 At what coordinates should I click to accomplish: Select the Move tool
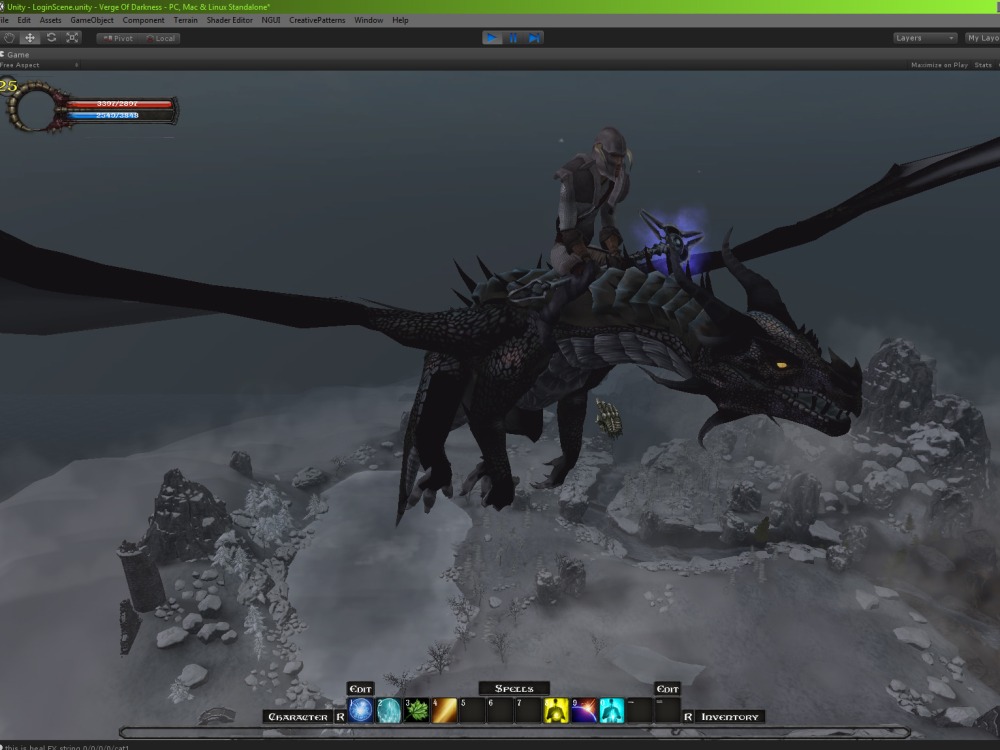pos(31,37)
